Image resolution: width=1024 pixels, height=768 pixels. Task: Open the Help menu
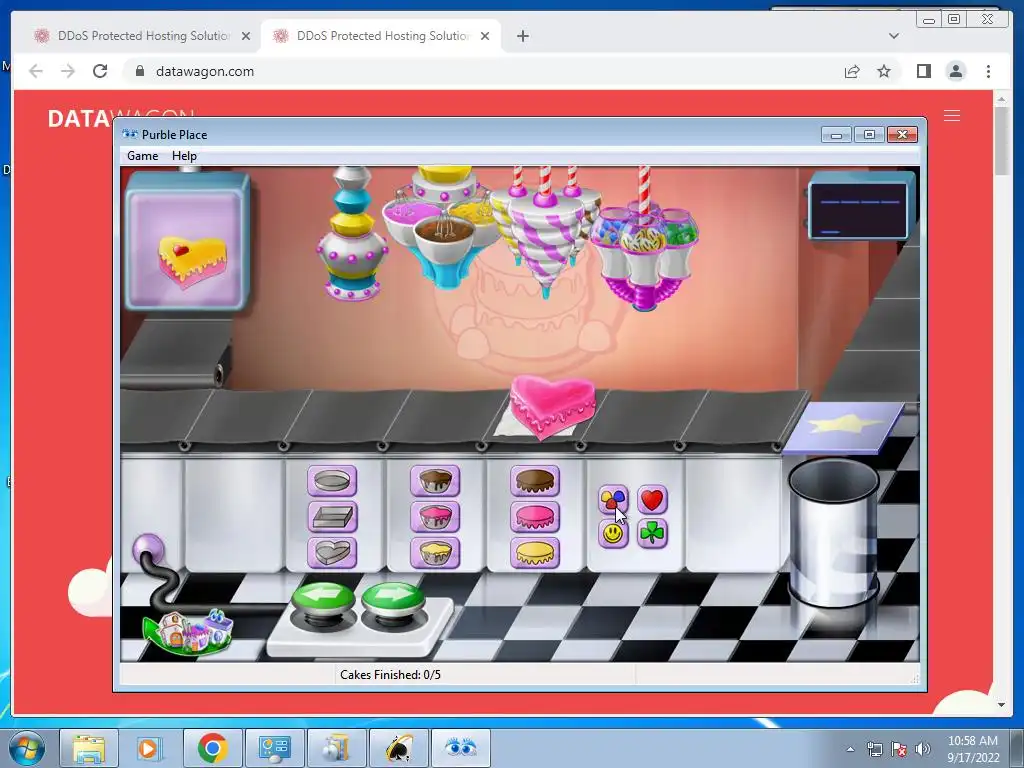tap(184, 156)
